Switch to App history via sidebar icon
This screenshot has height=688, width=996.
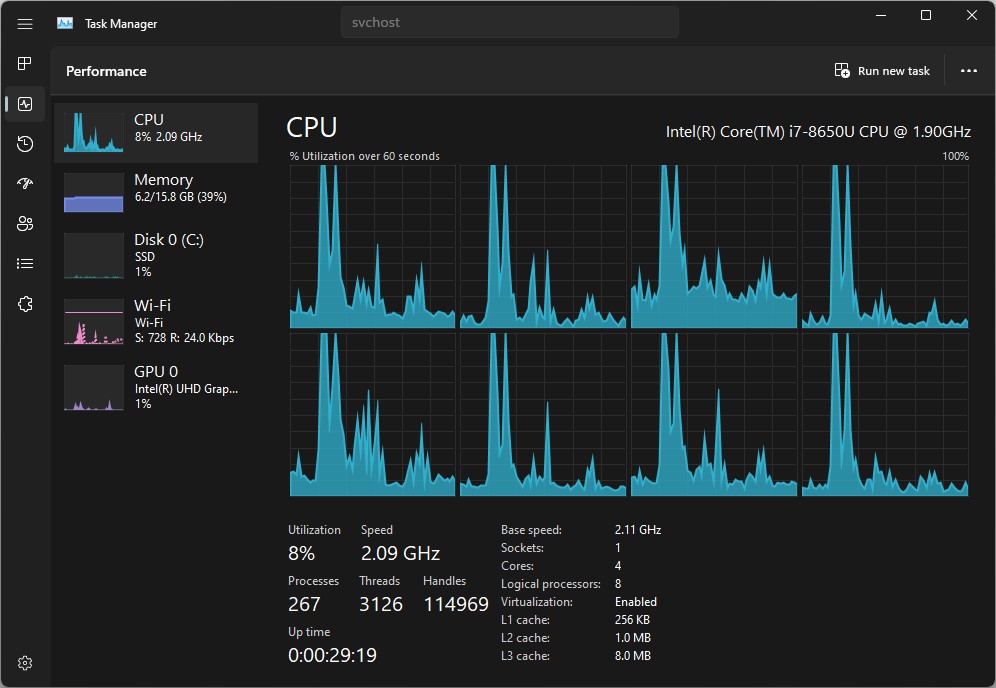25,143
